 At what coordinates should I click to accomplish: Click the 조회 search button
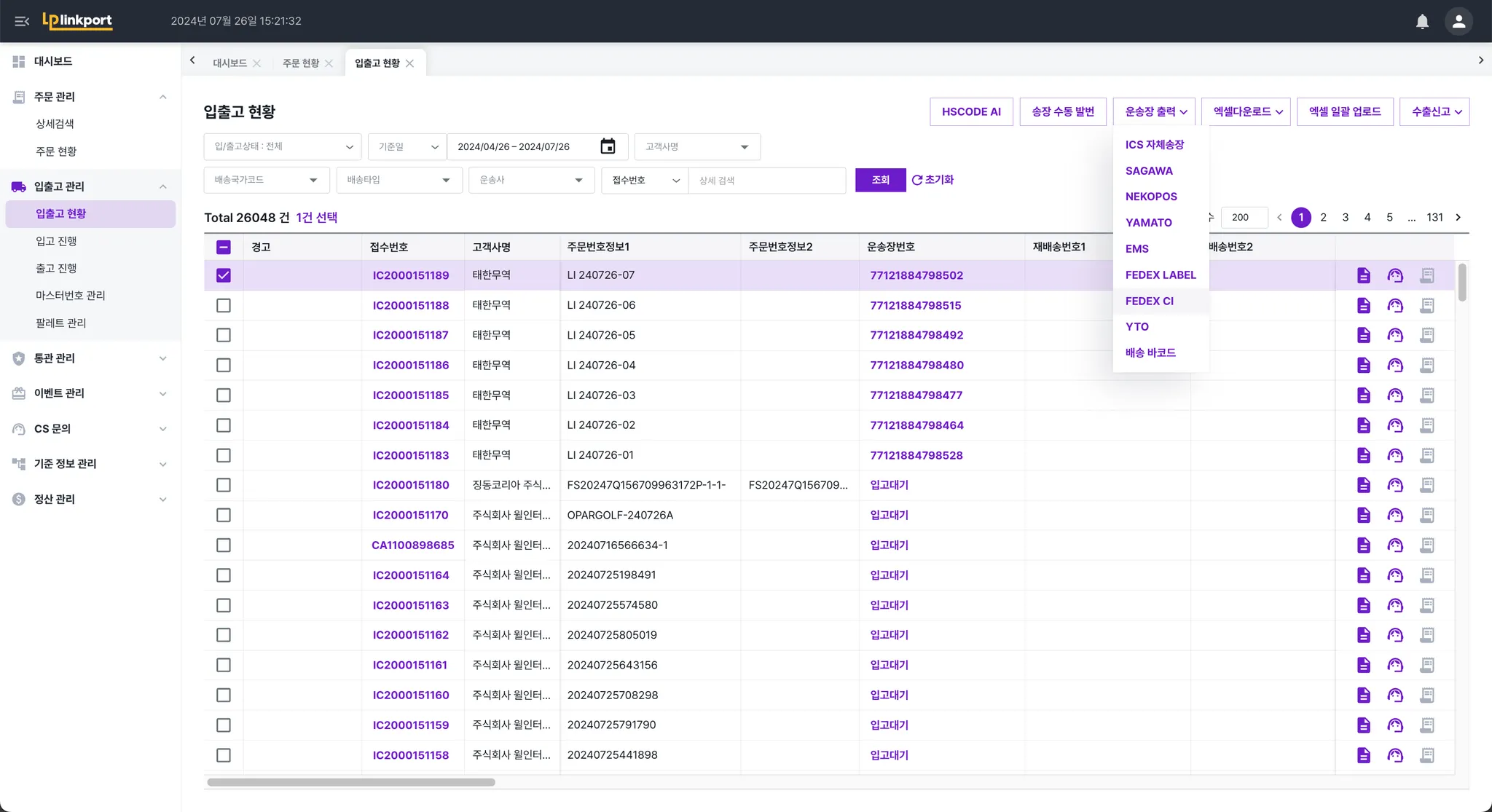[x=880, y=180]
